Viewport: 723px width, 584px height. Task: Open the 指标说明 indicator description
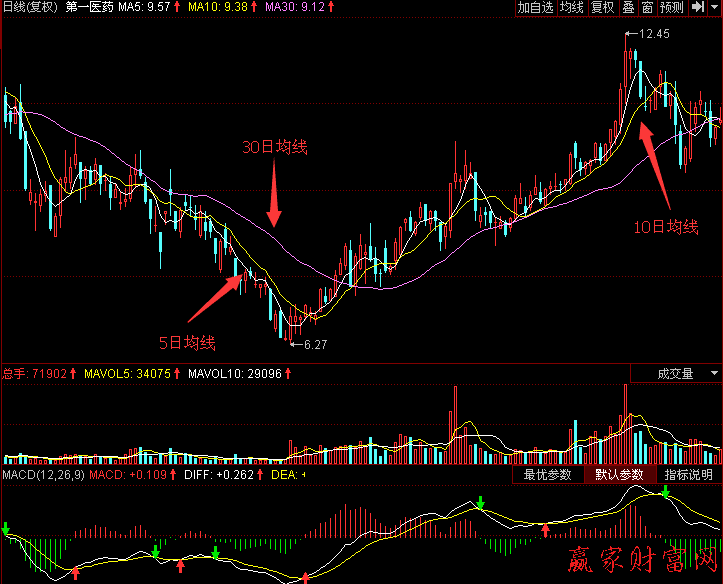pos(689,475)
